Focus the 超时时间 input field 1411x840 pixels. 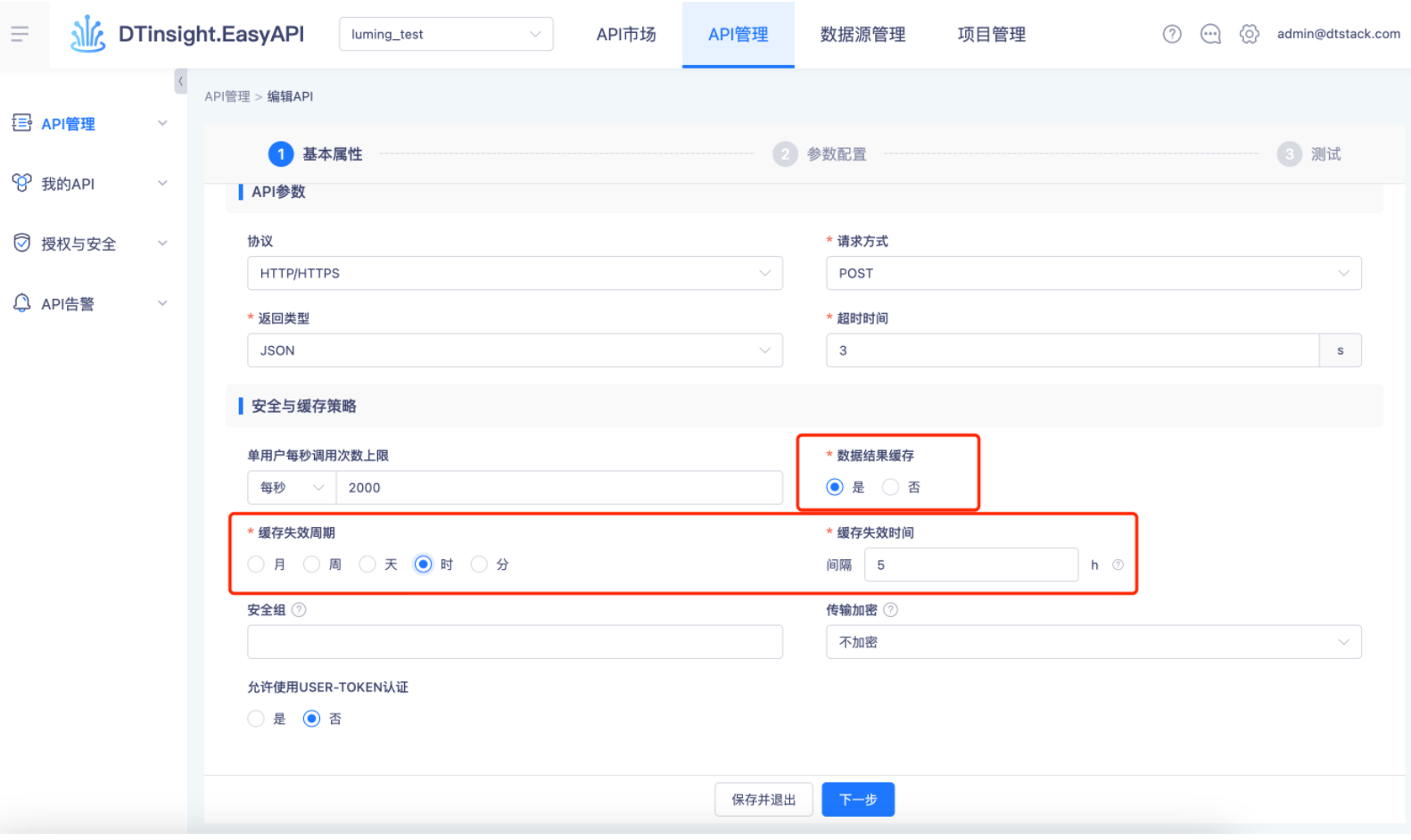[x=1072, y=350]
